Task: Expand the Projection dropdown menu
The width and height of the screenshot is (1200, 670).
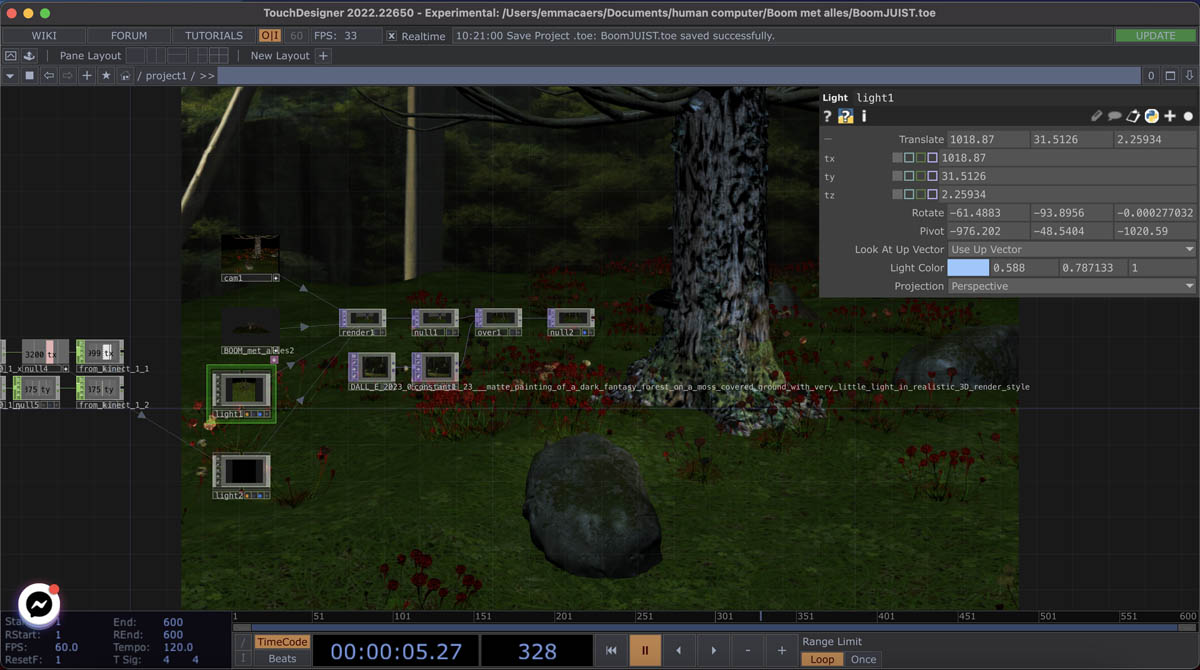Action: 1071,286
